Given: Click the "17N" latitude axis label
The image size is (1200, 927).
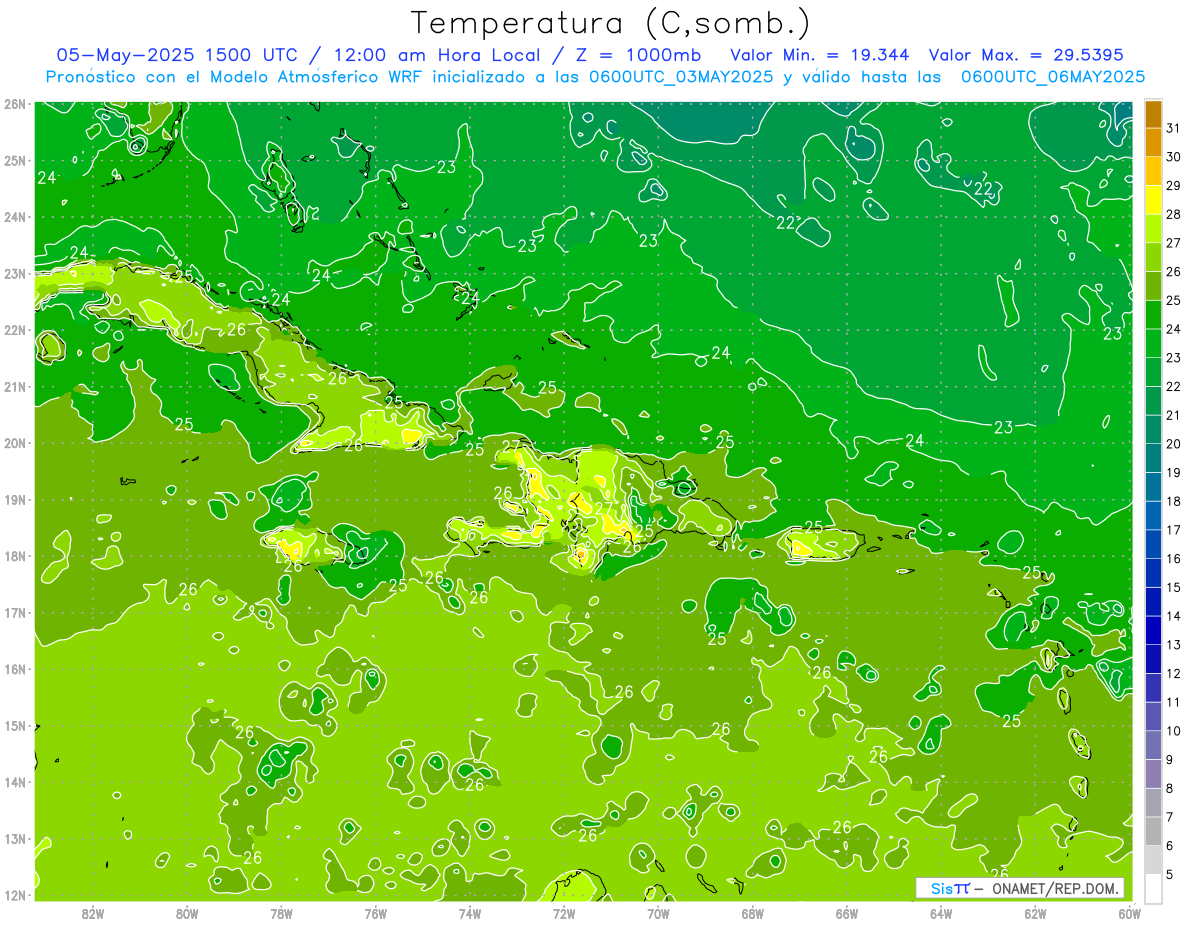Looking at the screenshot, I should click(x=14, y=612).
